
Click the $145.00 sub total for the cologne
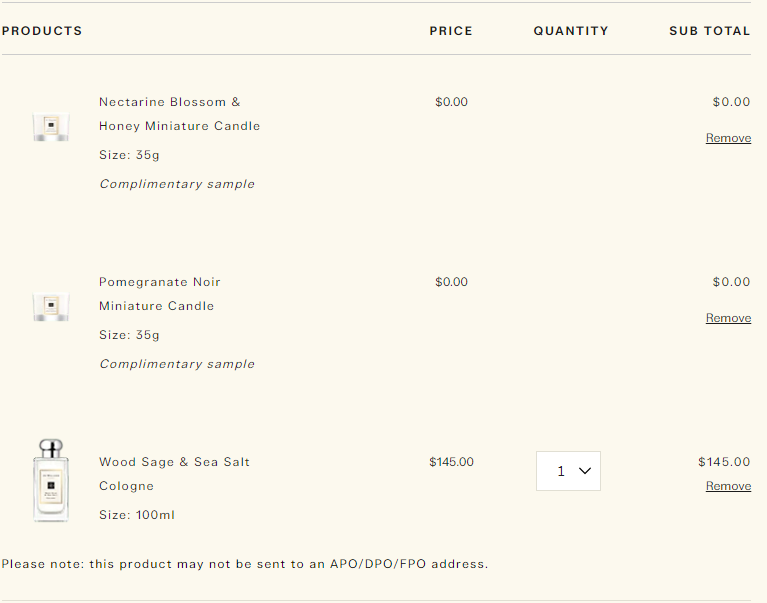(x=724, y=462)
